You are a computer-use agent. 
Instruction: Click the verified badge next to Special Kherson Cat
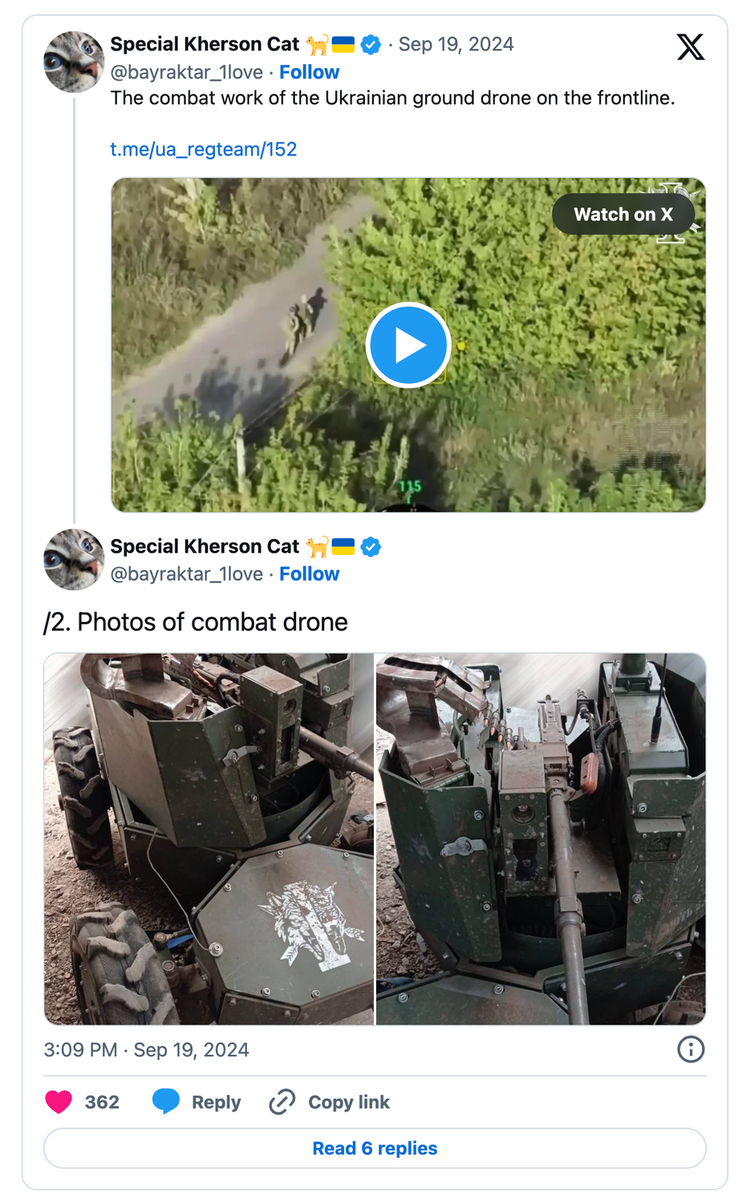(x=370, y=44)
